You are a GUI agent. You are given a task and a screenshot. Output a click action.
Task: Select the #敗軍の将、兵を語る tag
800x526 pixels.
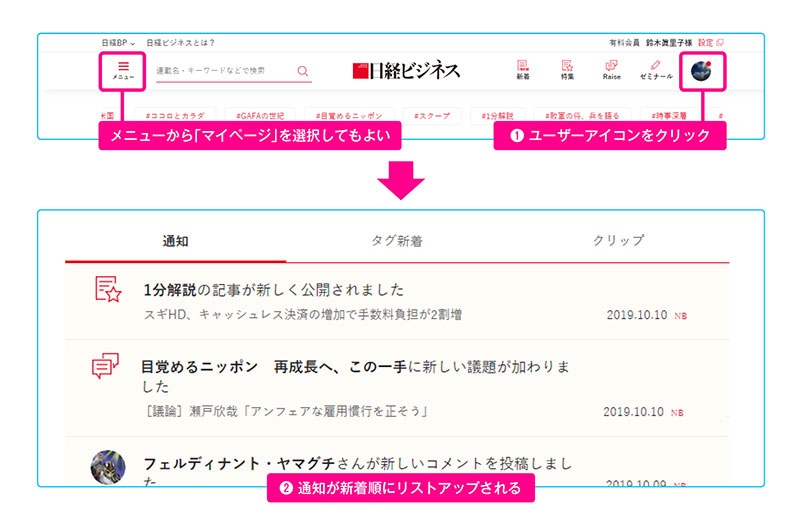[582, 116]
